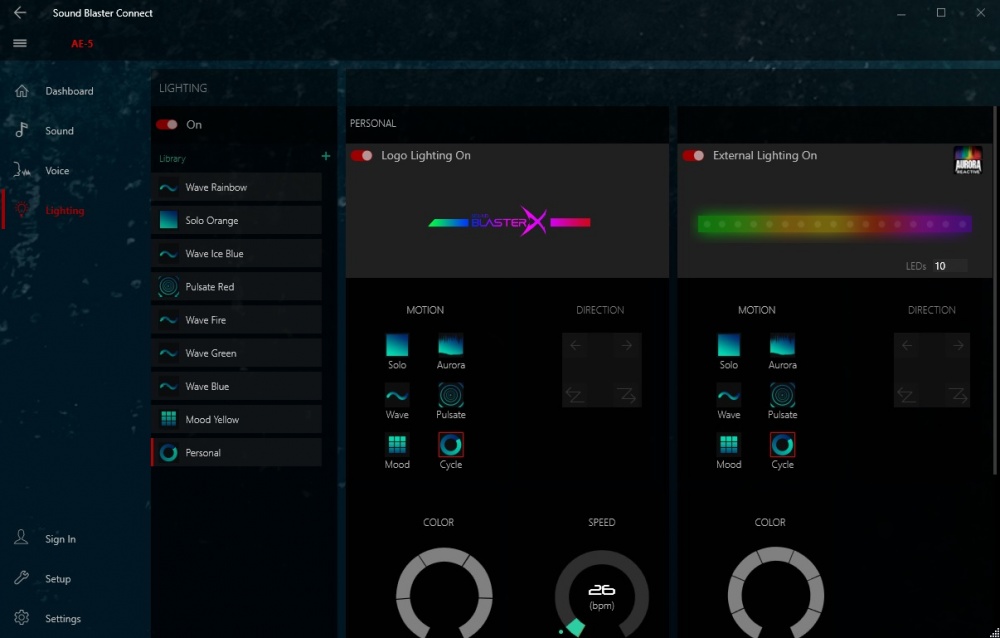Select the Wave Ice Blue preset
The width and height of the screenshot is (1000, 638).
(x=237, y=253)
